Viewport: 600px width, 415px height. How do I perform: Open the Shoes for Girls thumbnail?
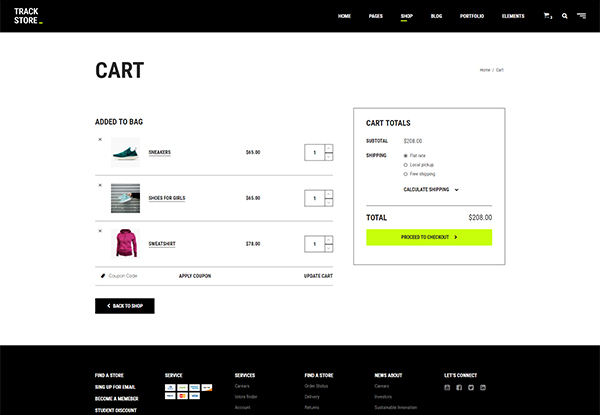pyautogui.click(x=125, y=198)
